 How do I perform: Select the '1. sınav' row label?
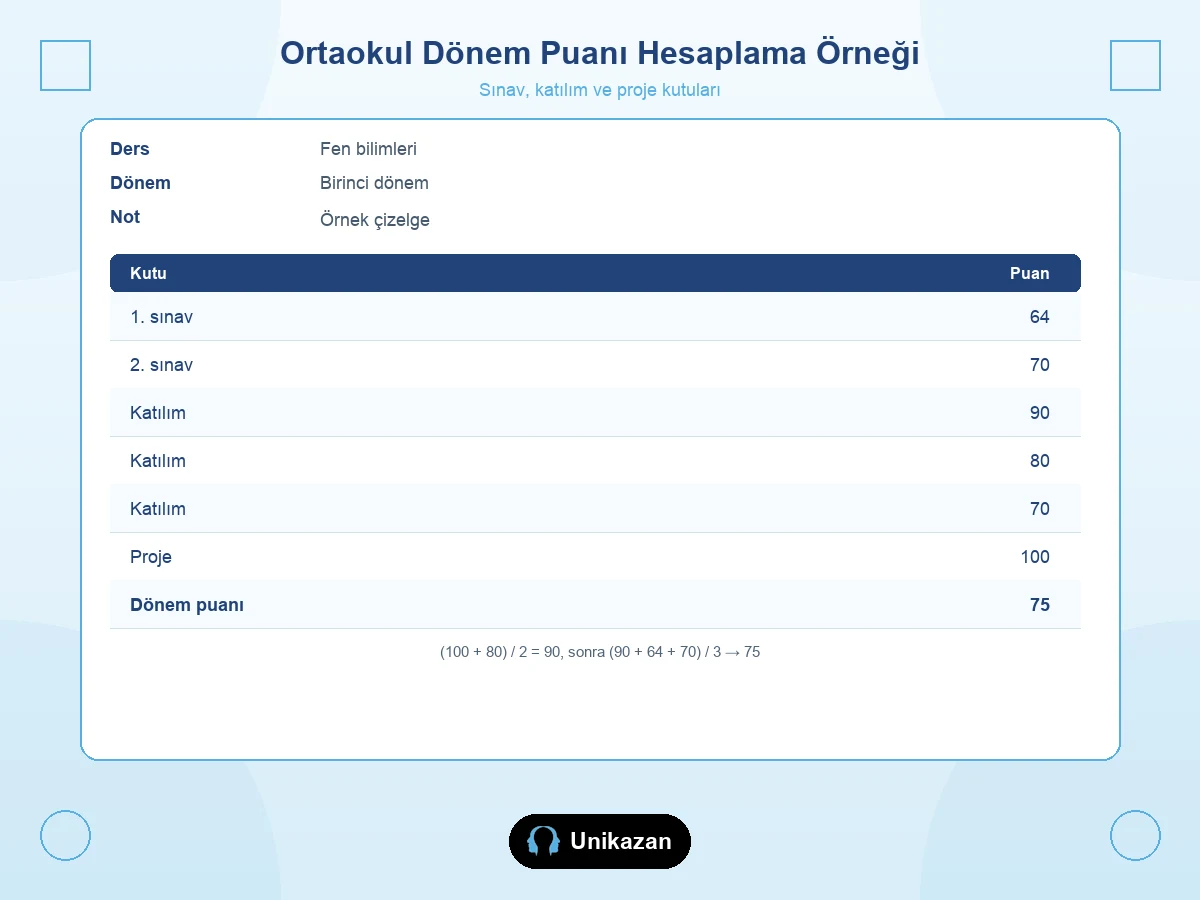[161, 317]
